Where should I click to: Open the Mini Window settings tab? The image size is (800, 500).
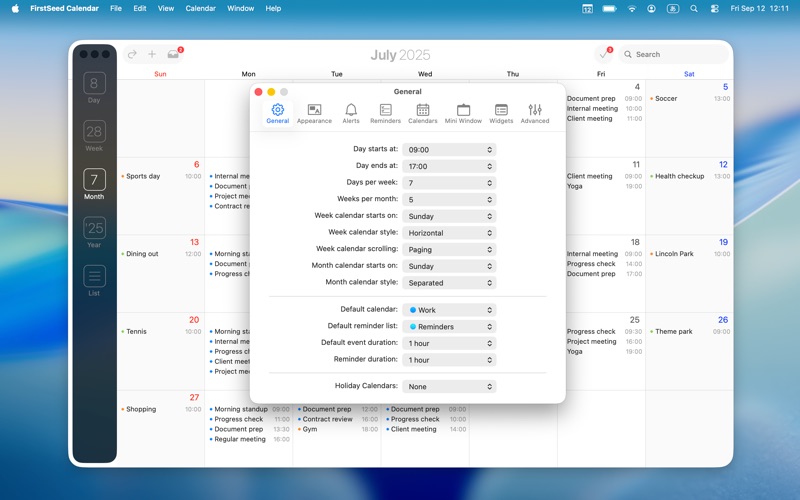coord(463,113)
